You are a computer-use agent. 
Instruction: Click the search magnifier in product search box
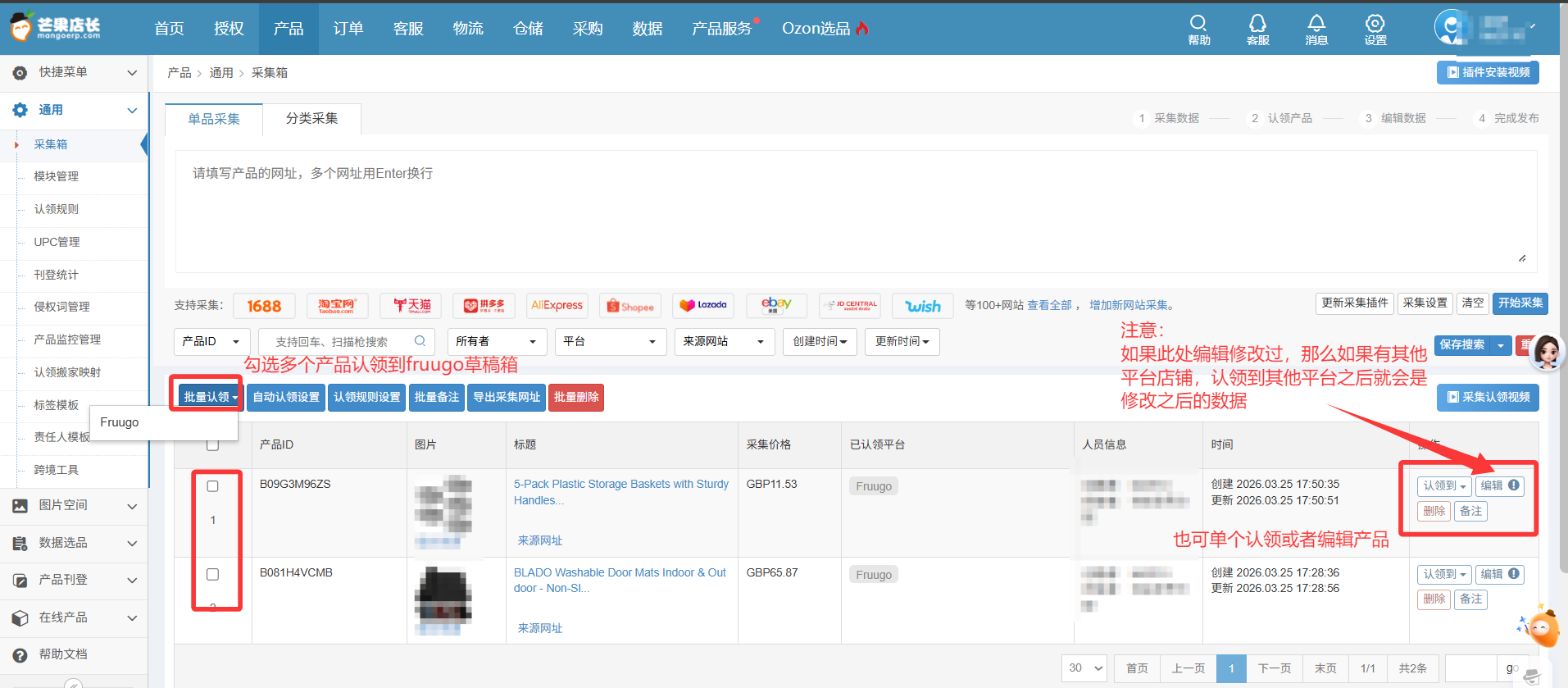click(420, 341)
